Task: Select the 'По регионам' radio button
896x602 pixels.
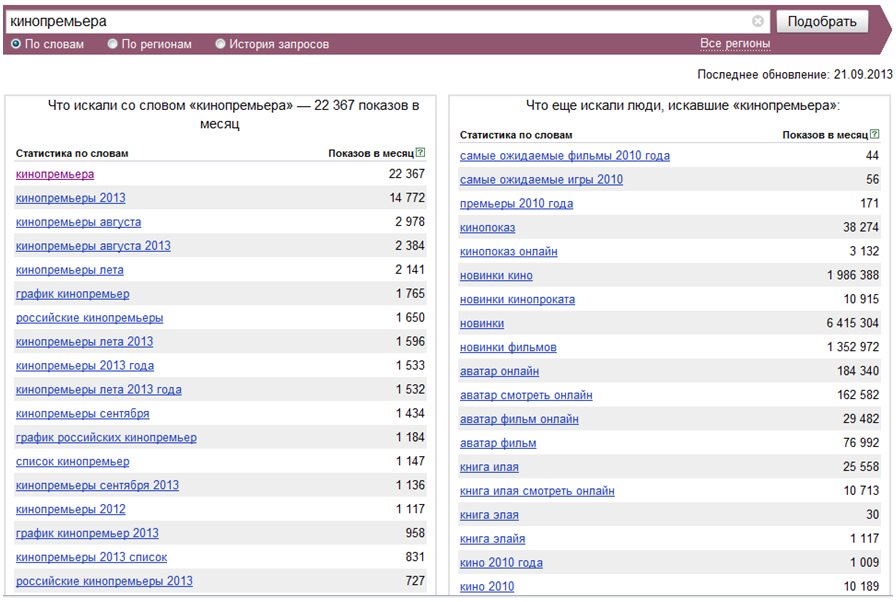Action: click(113, 44)
